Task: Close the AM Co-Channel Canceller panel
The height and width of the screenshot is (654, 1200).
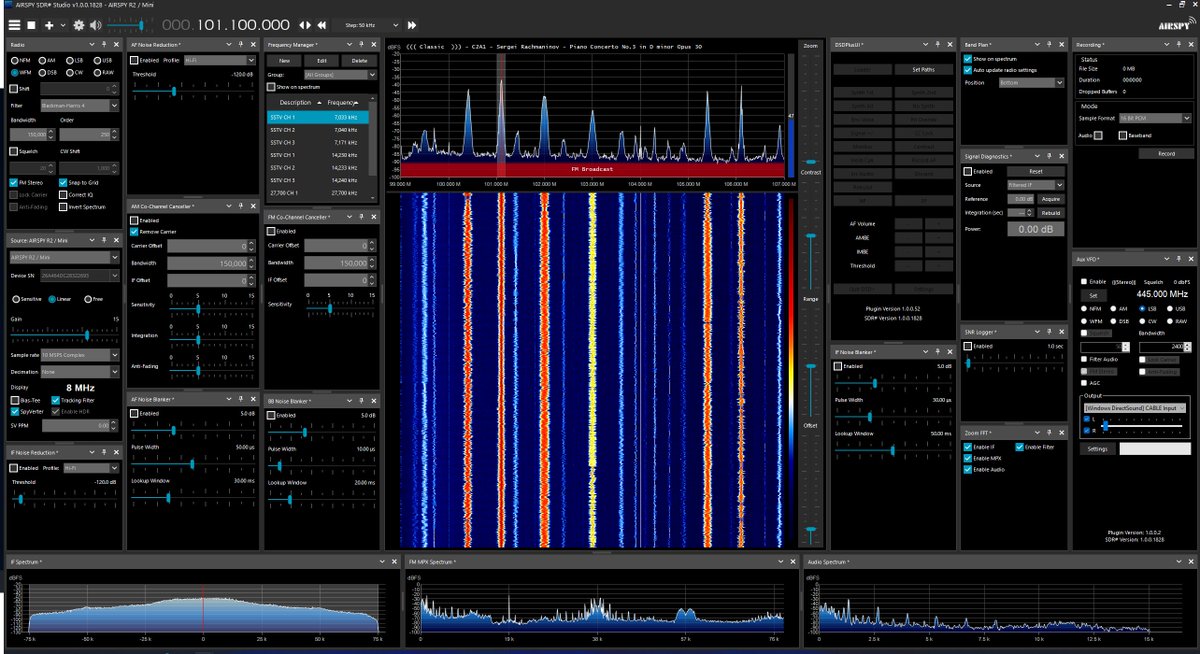Action: [x=255, y=206]
